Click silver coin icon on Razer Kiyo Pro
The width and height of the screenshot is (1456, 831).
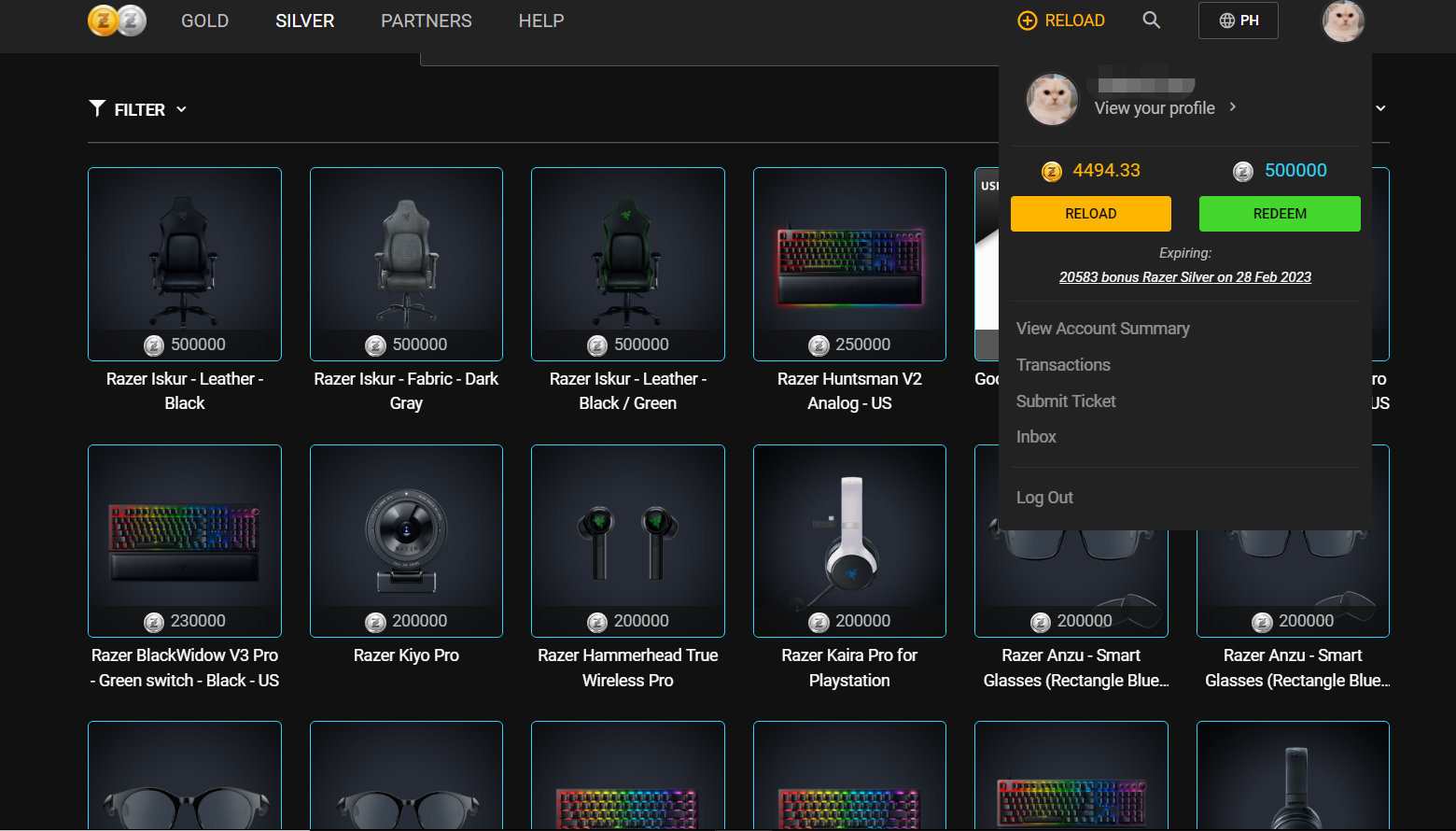coord(375,622)
